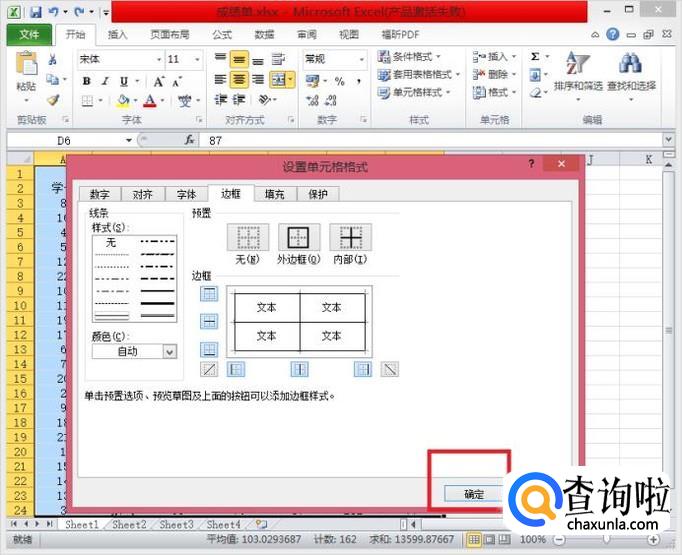Toggle Bold formatting

[87, 81]
